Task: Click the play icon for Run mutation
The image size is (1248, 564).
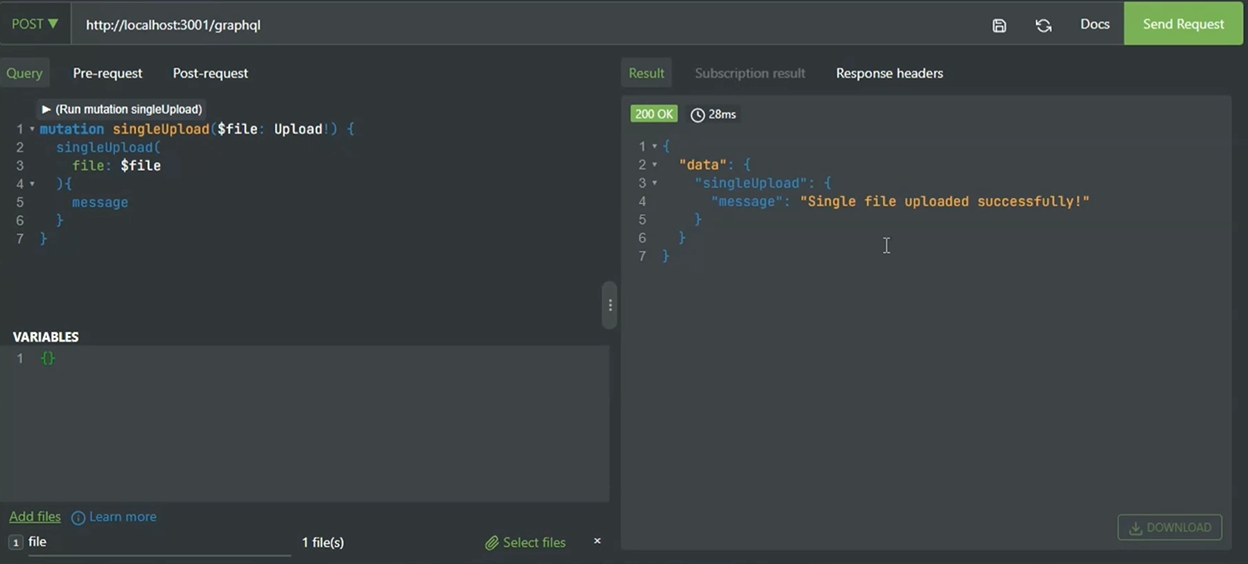Action: point(46,109)
